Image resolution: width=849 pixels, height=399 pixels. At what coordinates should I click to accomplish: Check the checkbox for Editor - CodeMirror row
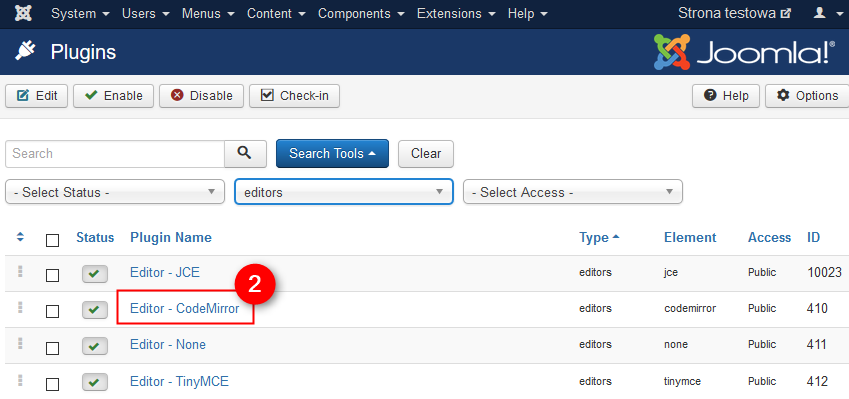coord(53,312)
